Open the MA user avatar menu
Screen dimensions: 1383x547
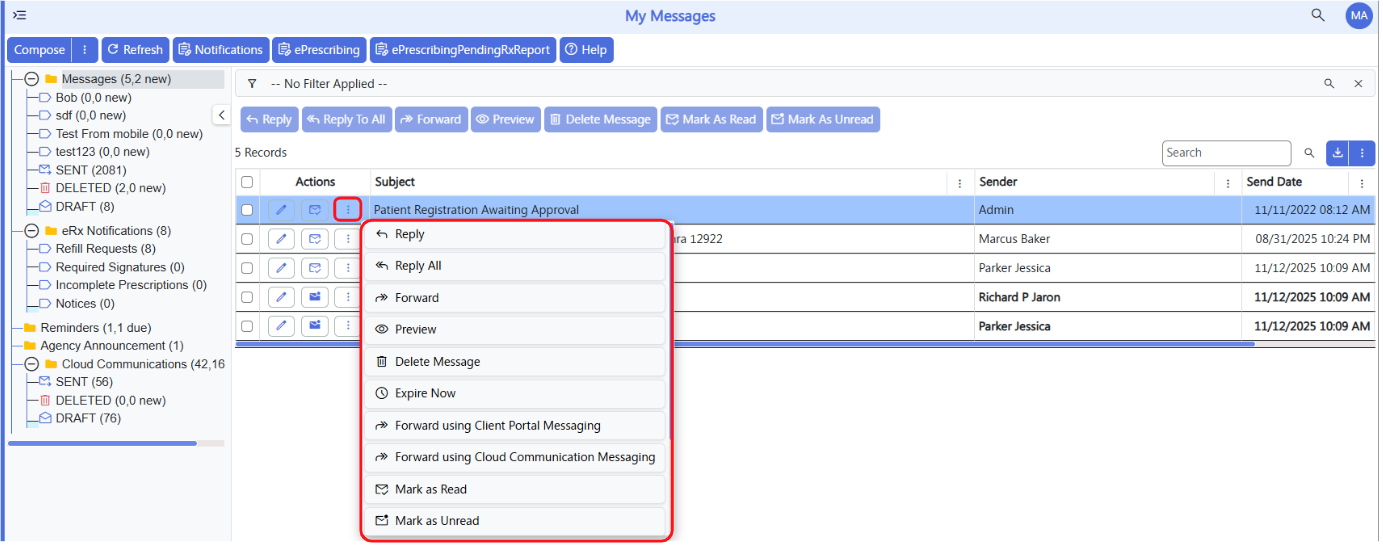click(1358, 15)
